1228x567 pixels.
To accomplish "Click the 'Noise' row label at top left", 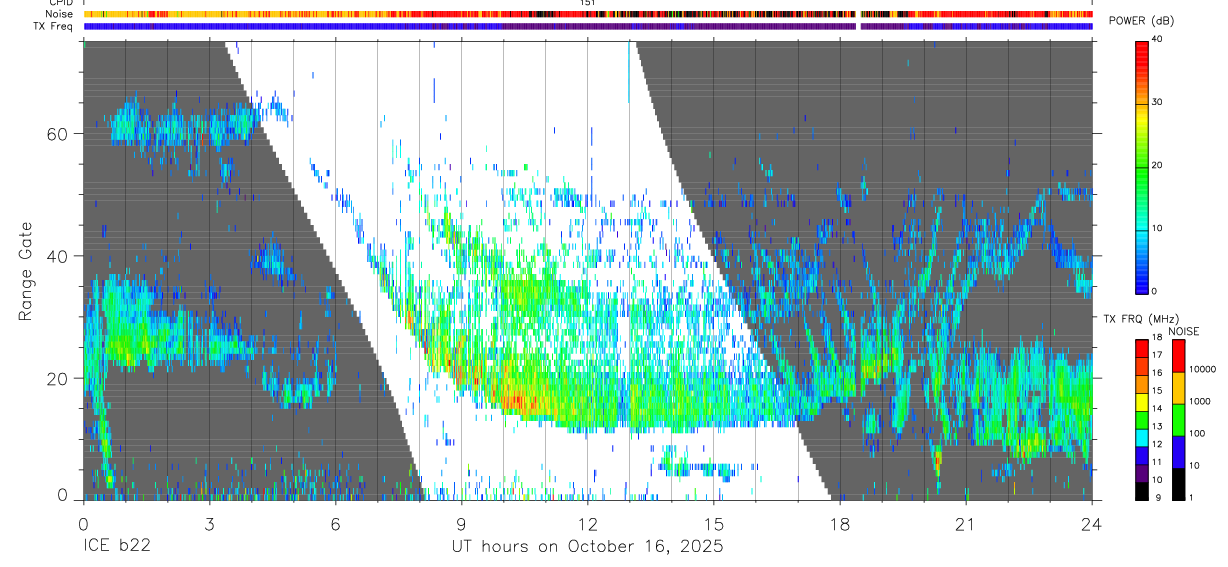I will click(61, 14).
